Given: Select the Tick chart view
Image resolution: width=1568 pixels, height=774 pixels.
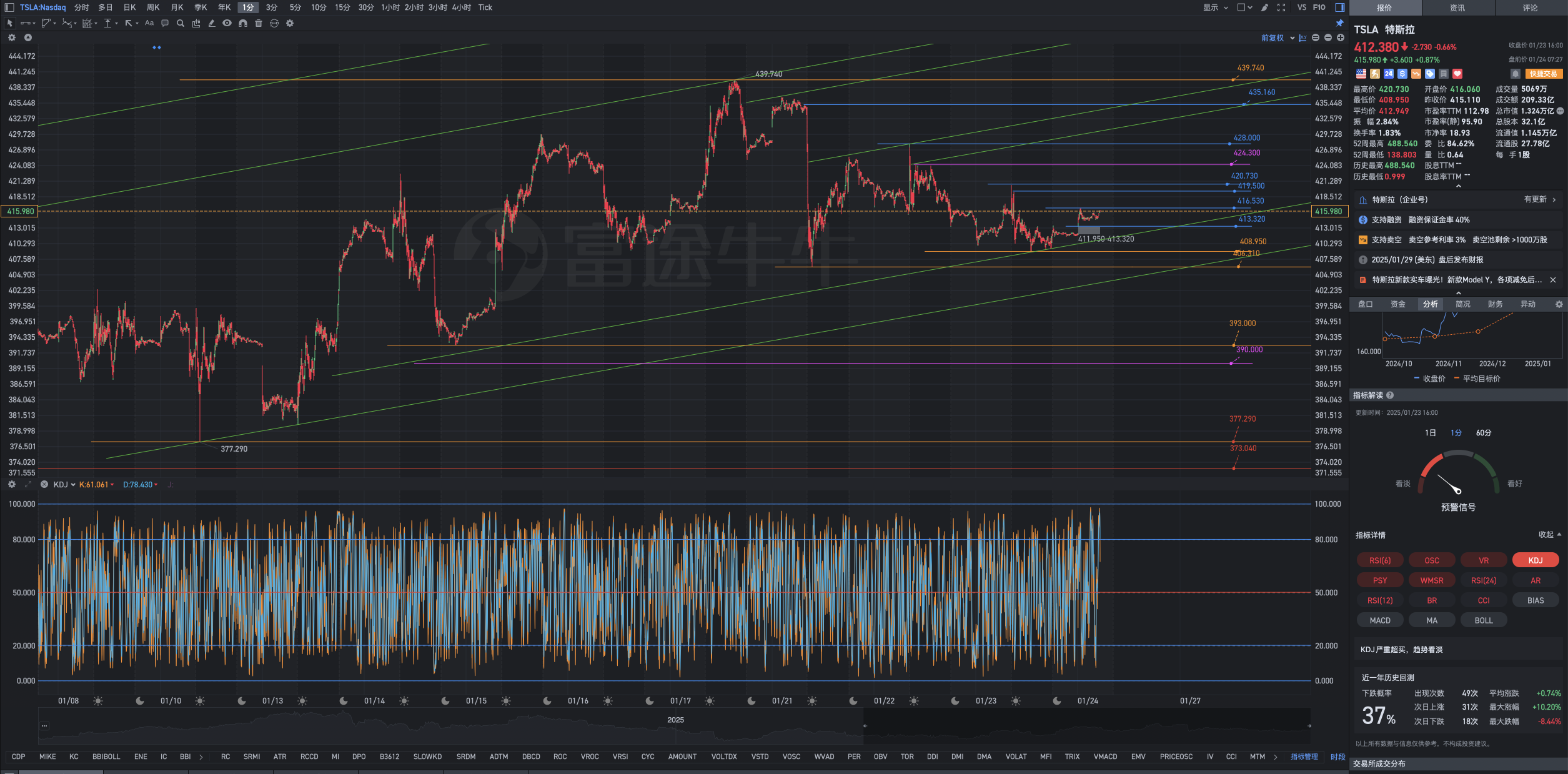Looking at the screenshot, I should pyautogui.click(x=485, y=7).
